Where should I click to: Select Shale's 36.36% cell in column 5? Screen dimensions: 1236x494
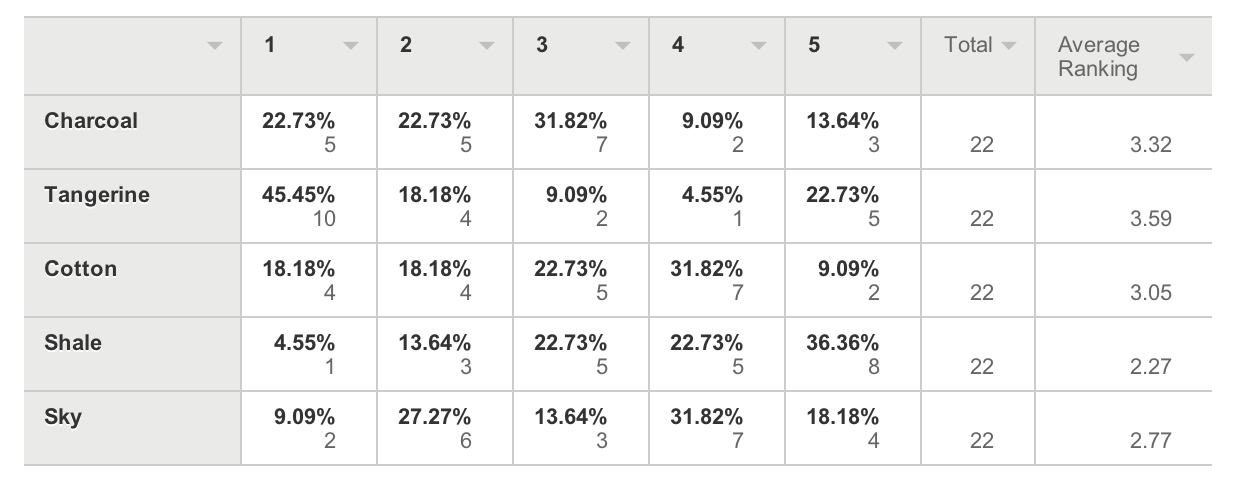pos(842,343)
